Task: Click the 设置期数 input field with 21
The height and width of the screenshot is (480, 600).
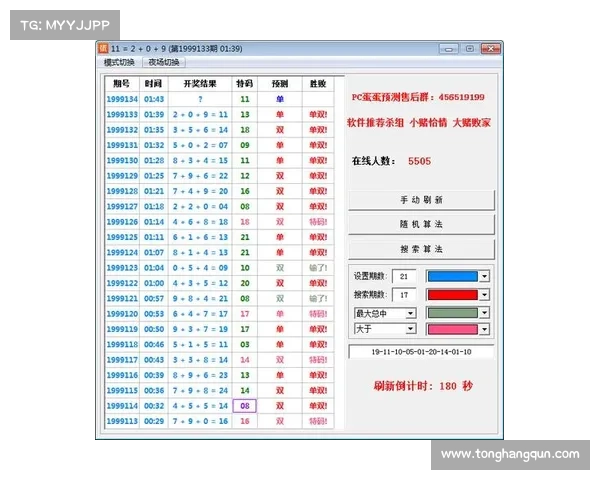Action: click(x=404, y=276)
